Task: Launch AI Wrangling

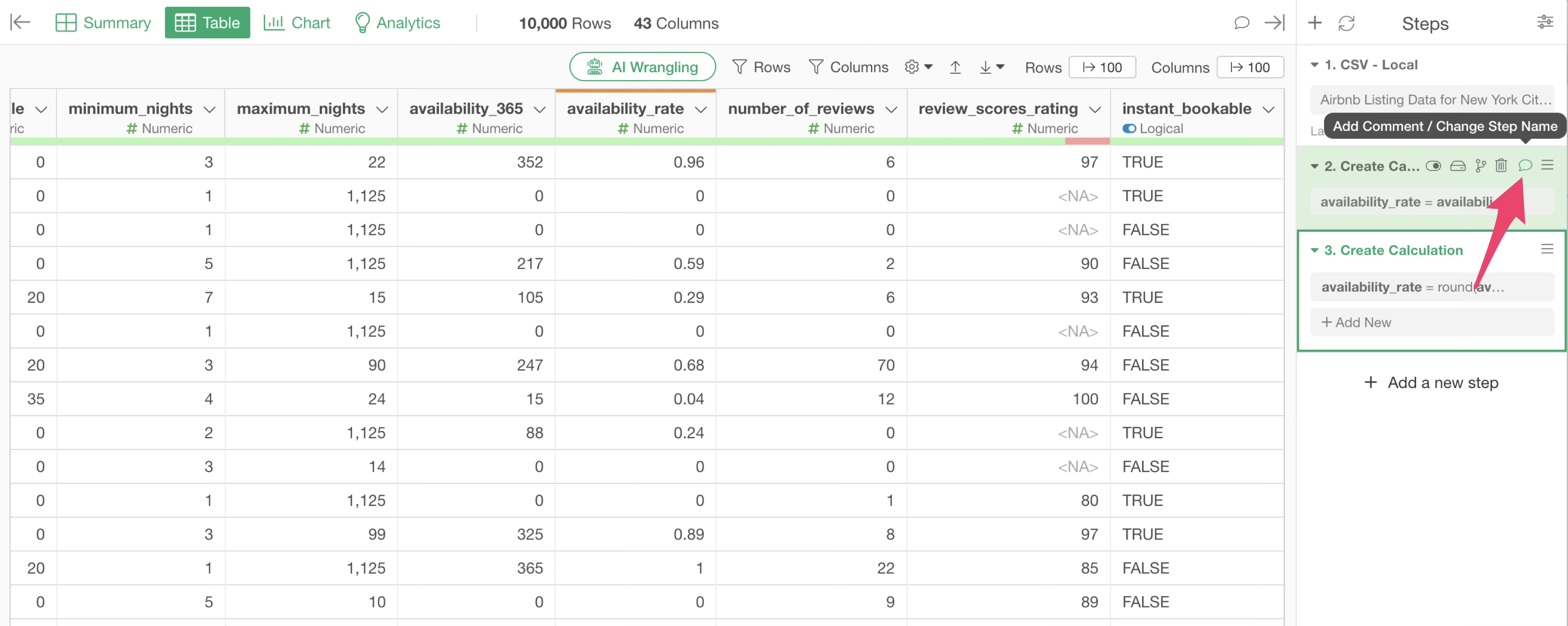Action: pyautogui.click(x=642, y=67)
